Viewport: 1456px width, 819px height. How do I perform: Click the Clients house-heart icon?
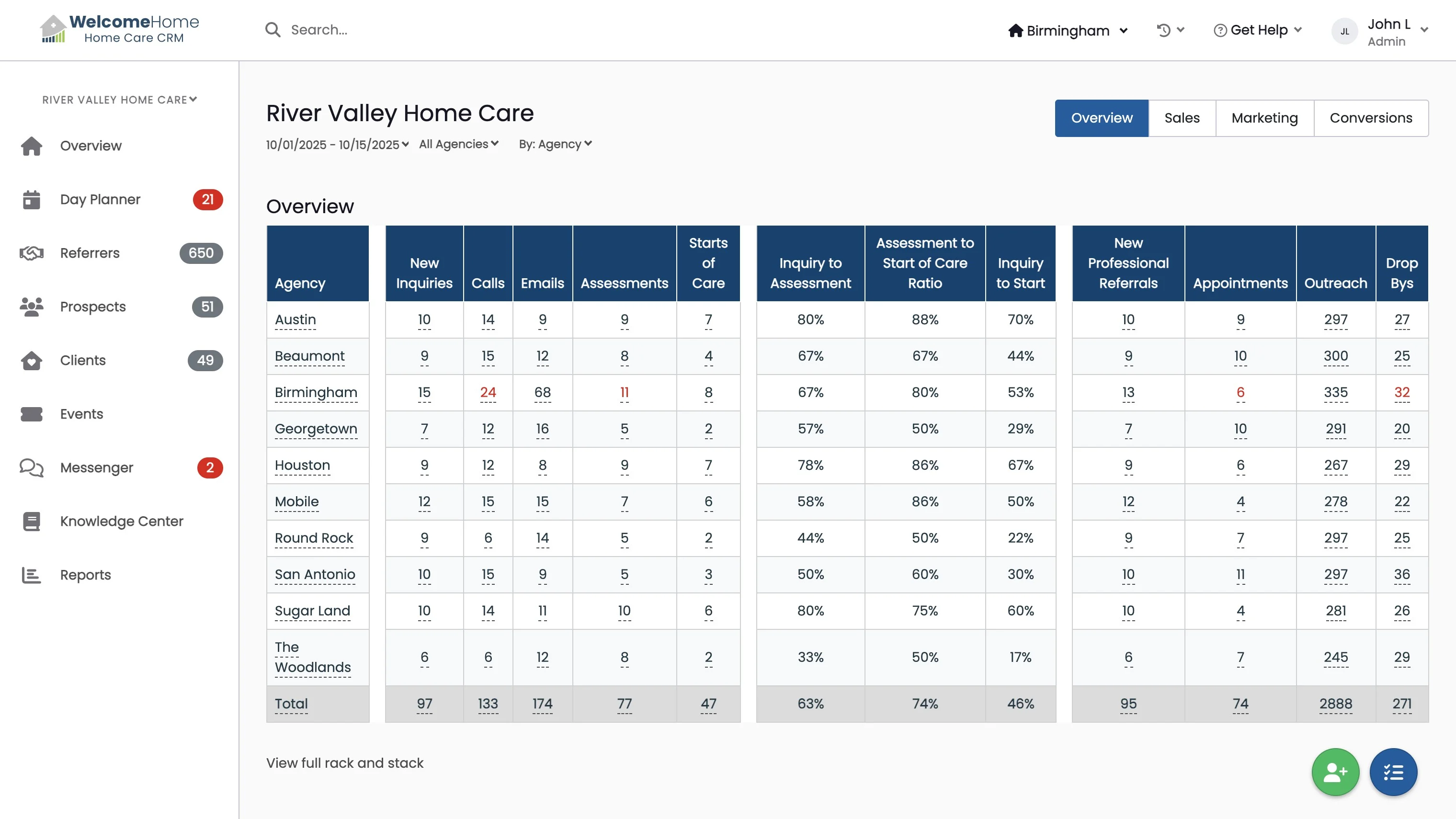pos(32,361)
